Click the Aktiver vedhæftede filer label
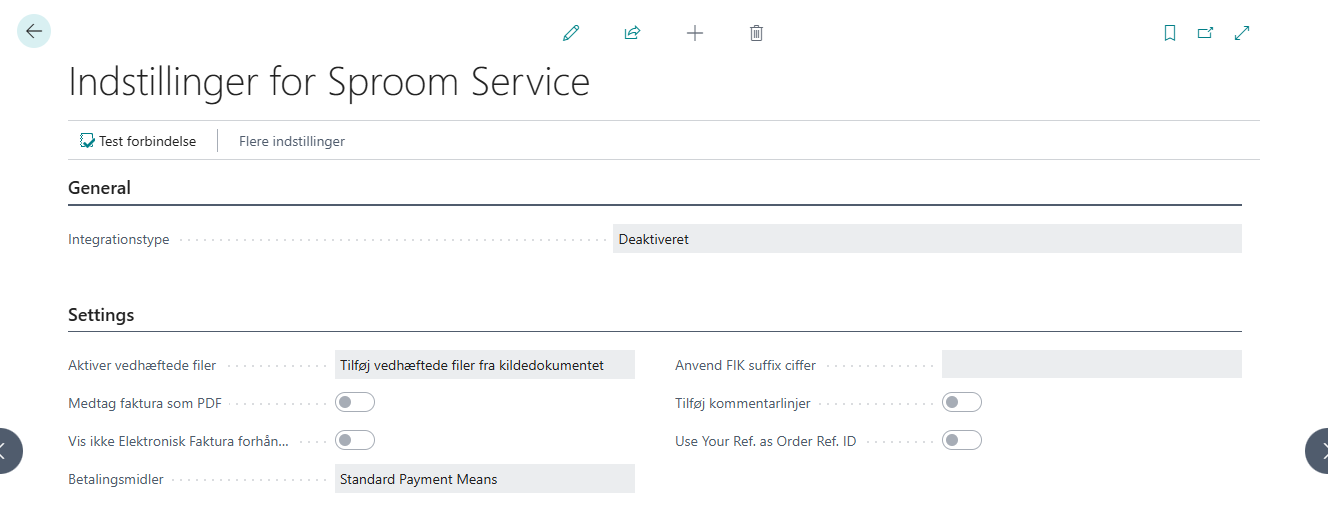 coord(142,365)
